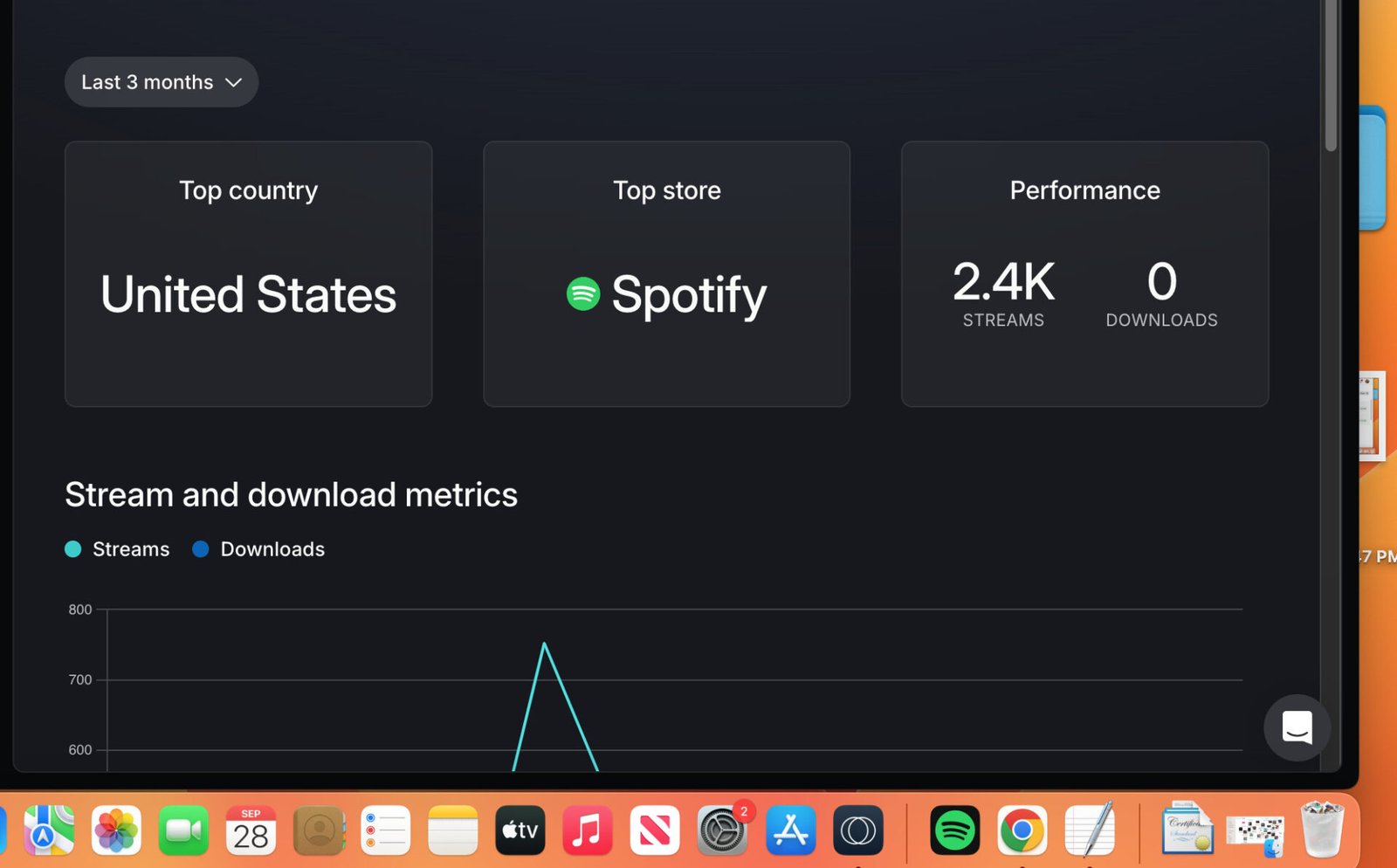The height and width of the screenshot is (868, 1397).
Task: Open Photos from the dock
Action: pos(116,830)
